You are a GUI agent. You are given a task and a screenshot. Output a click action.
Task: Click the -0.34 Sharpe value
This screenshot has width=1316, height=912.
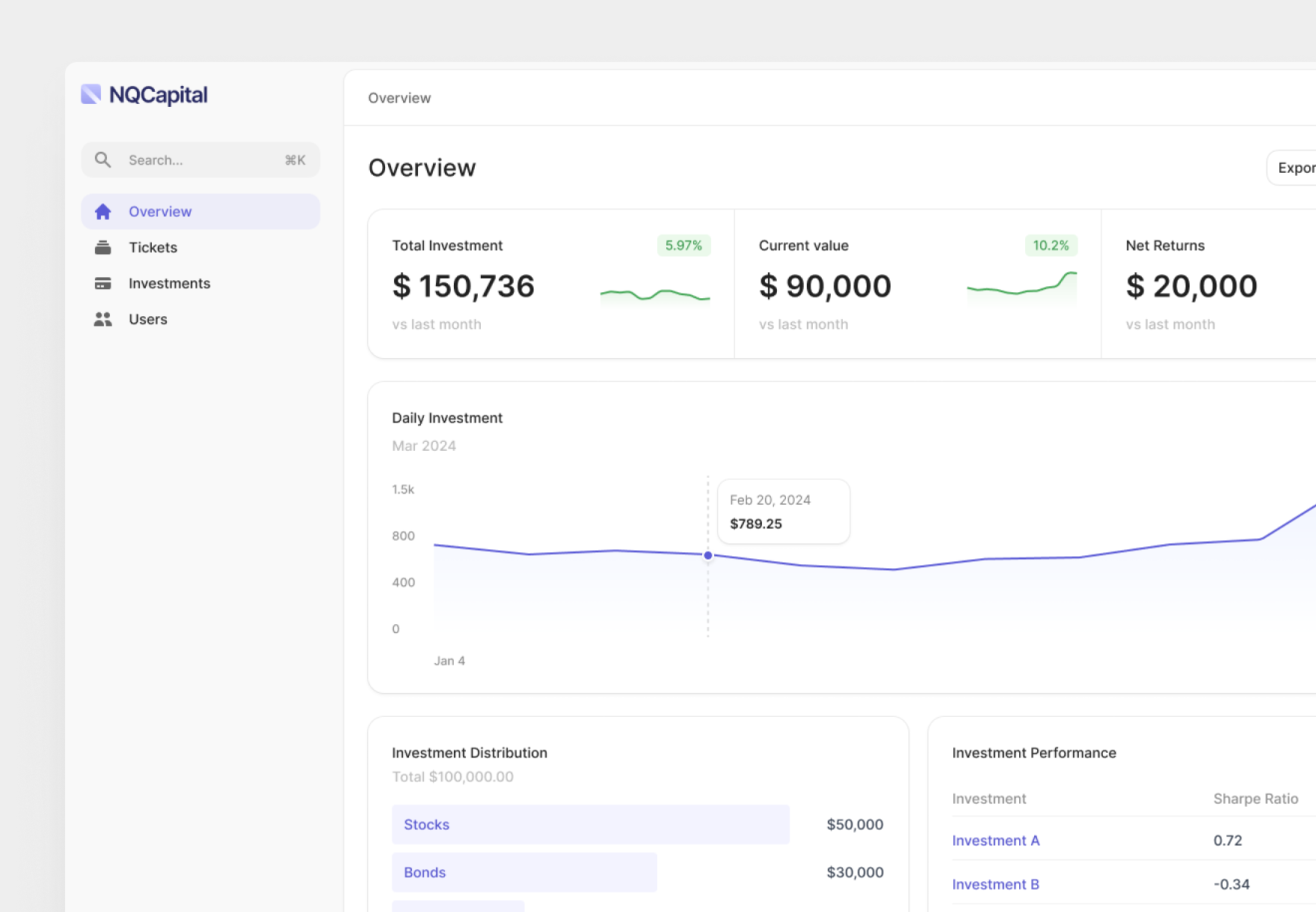tap(1232, 884)
